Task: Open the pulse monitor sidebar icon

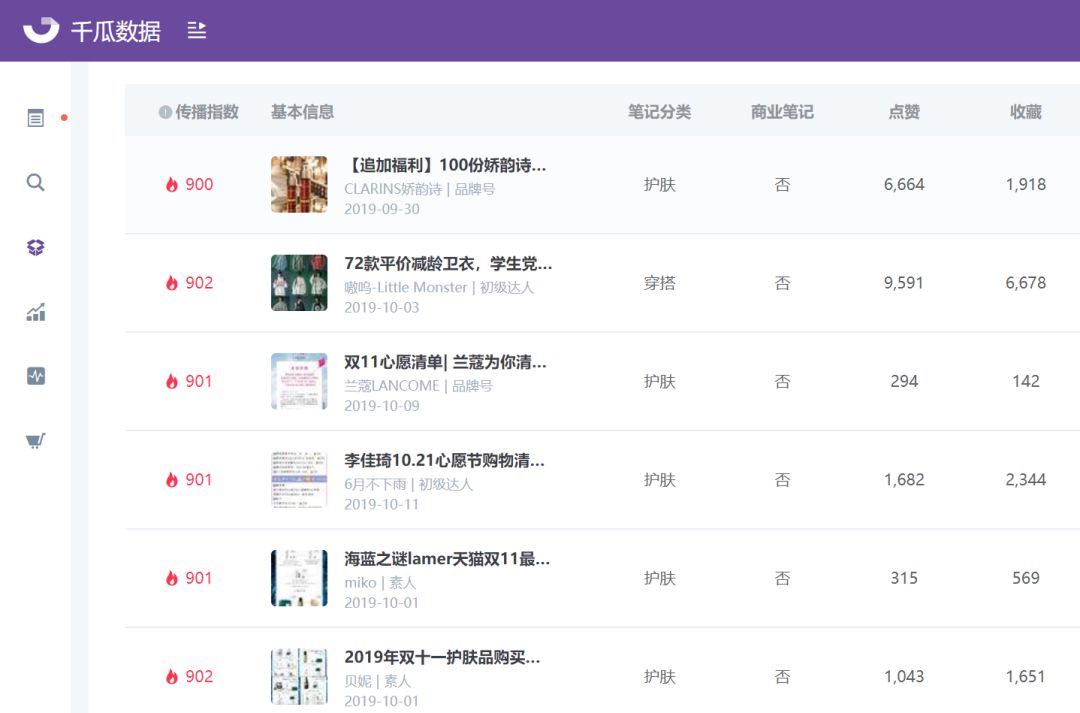Action: tap(36, 376)
